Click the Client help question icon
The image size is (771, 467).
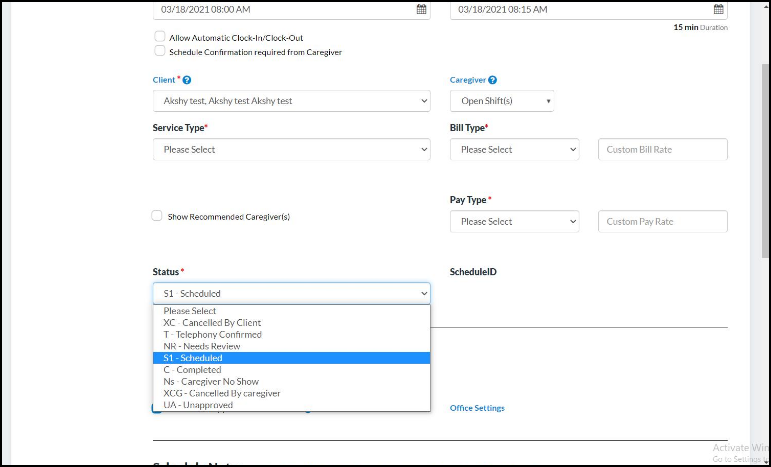[187, 80]
